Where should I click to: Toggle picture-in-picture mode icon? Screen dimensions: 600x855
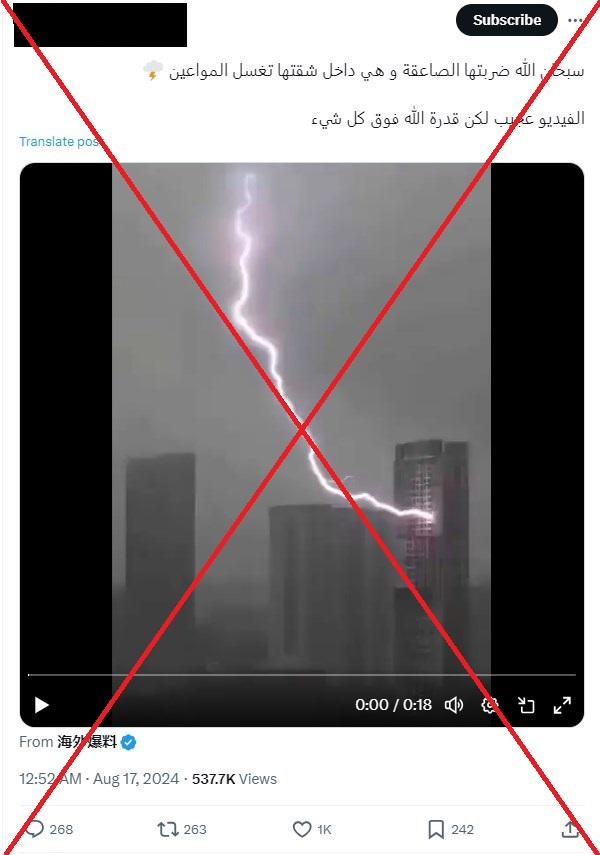pos(526,705)
